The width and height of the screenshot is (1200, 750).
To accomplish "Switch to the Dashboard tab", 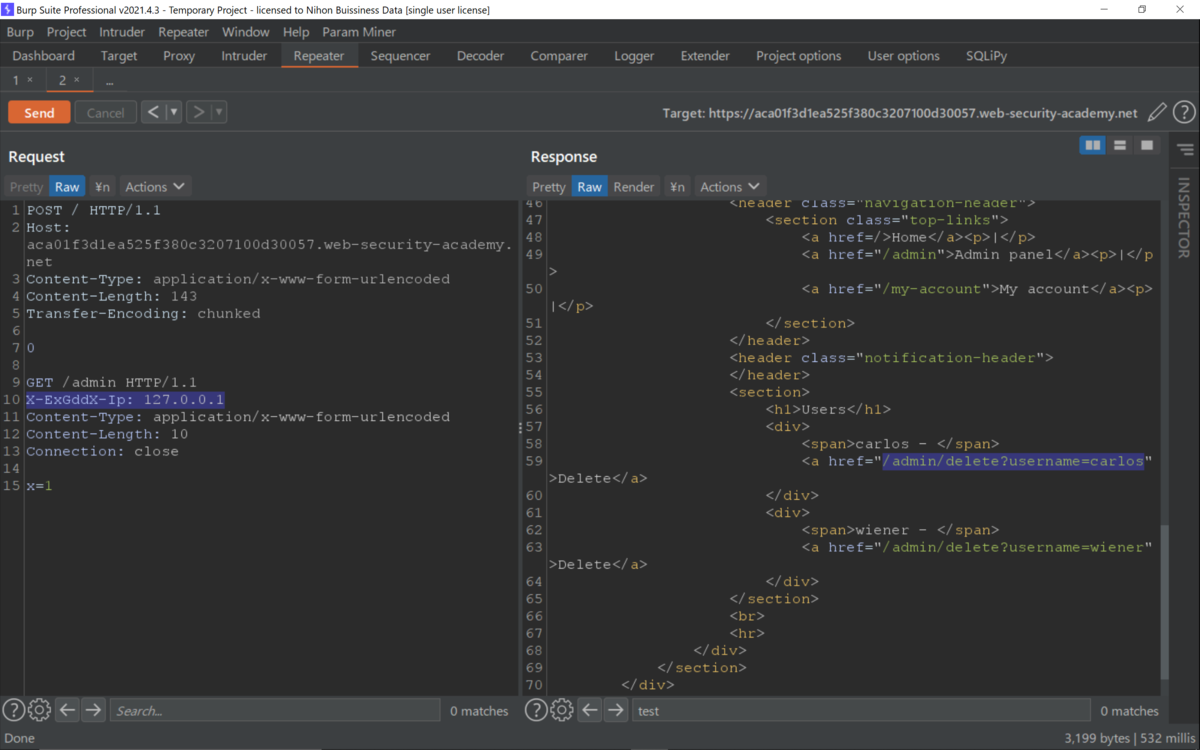I will pyautogui.click(x=44, y=56).
